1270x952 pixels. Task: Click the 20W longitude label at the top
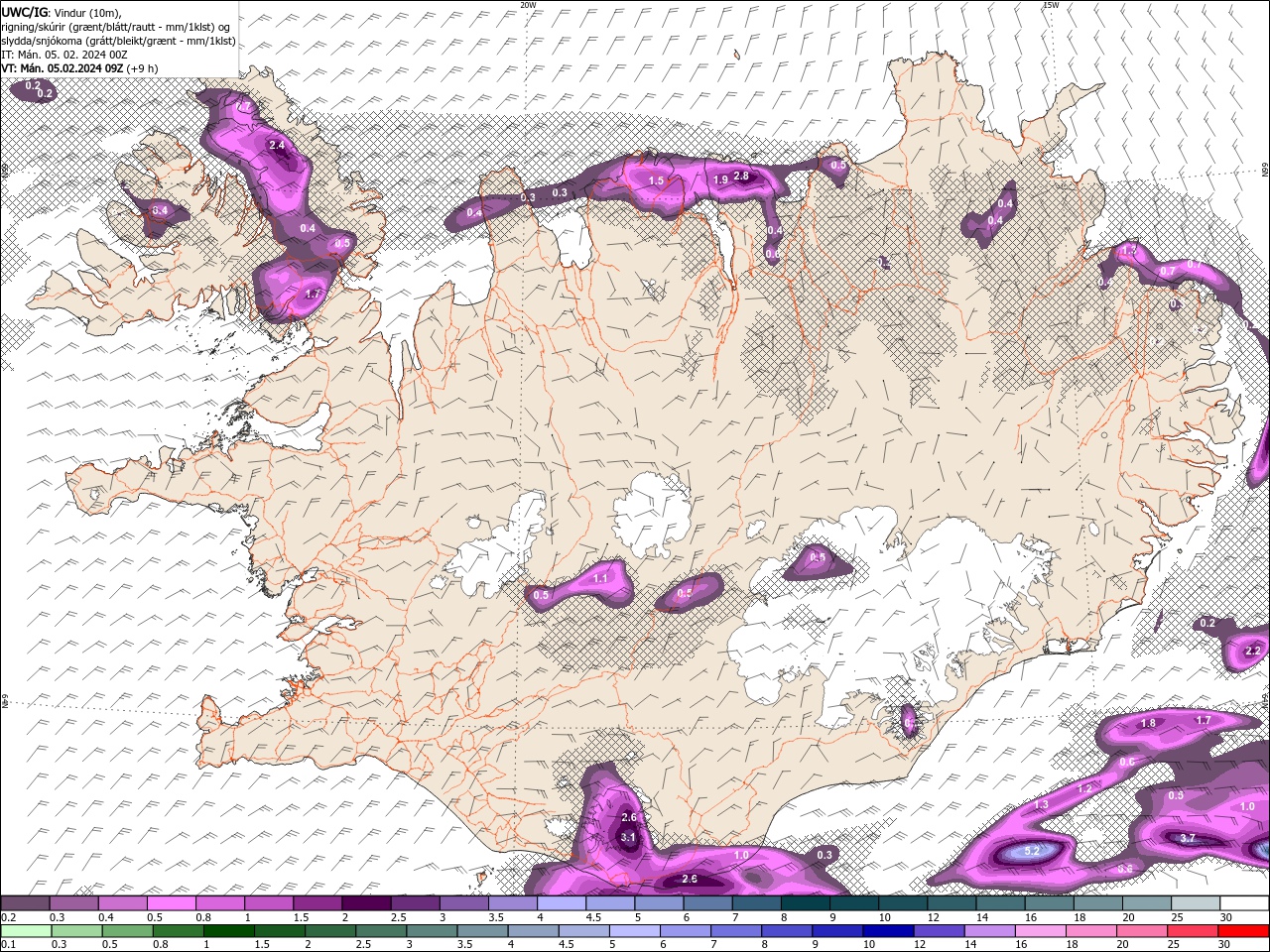pos(528,5)
